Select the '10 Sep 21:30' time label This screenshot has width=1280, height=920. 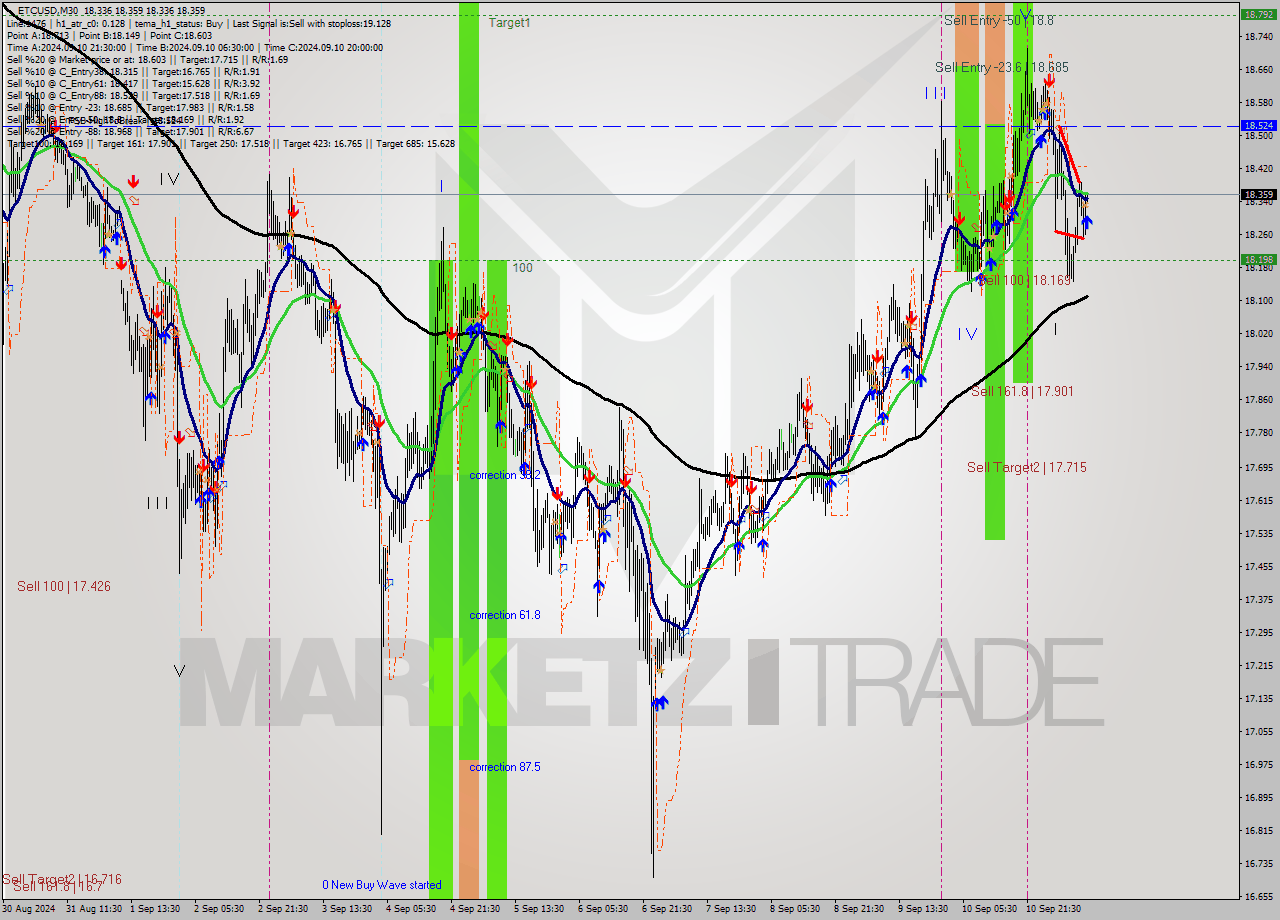pos(1054,909)
